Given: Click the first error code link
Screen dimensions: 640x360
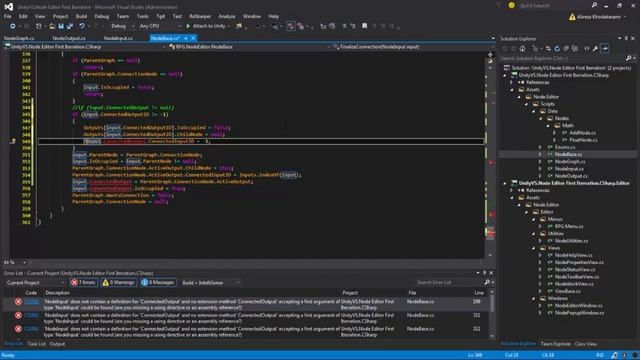Looking at the screenshot, I should (32, 302).
